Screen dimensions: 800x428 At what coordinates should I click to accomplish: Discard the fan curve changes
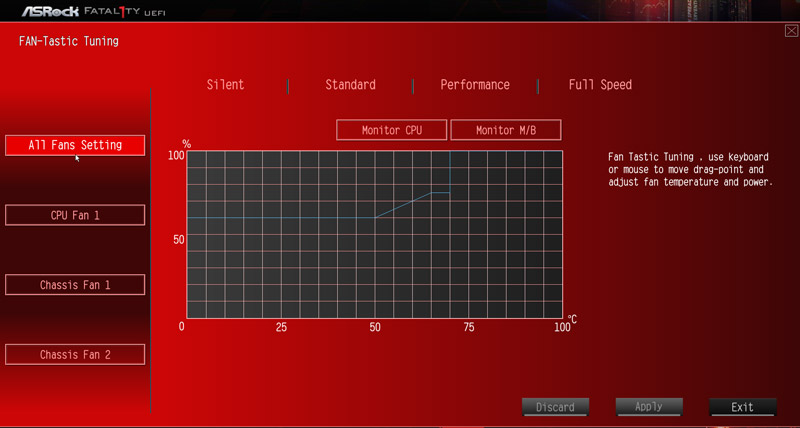pyautogui.click(x=555, y=407)
